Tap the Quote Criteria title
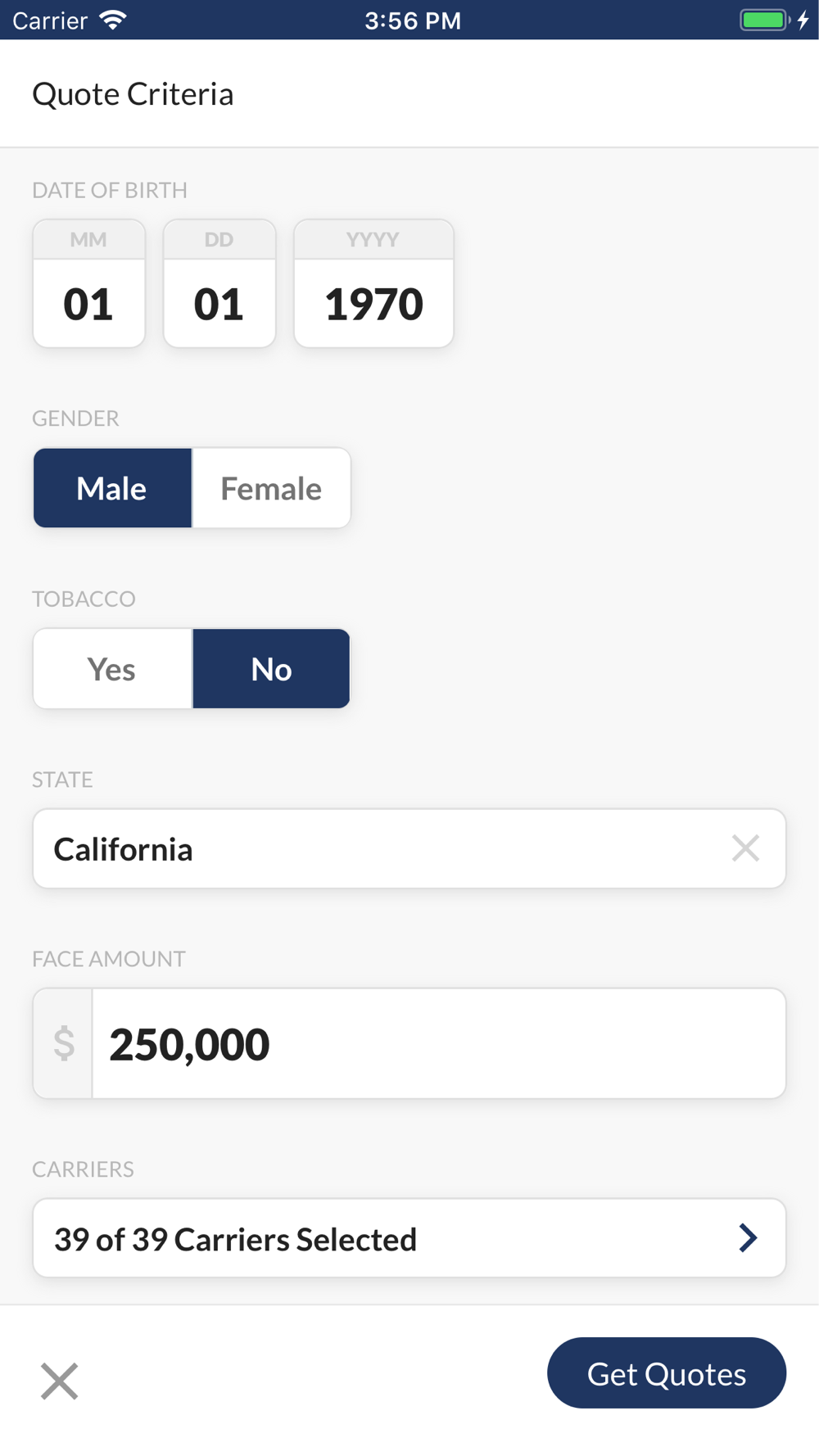This screenshot has width=819, height=1456. click(x=133, y=94)
